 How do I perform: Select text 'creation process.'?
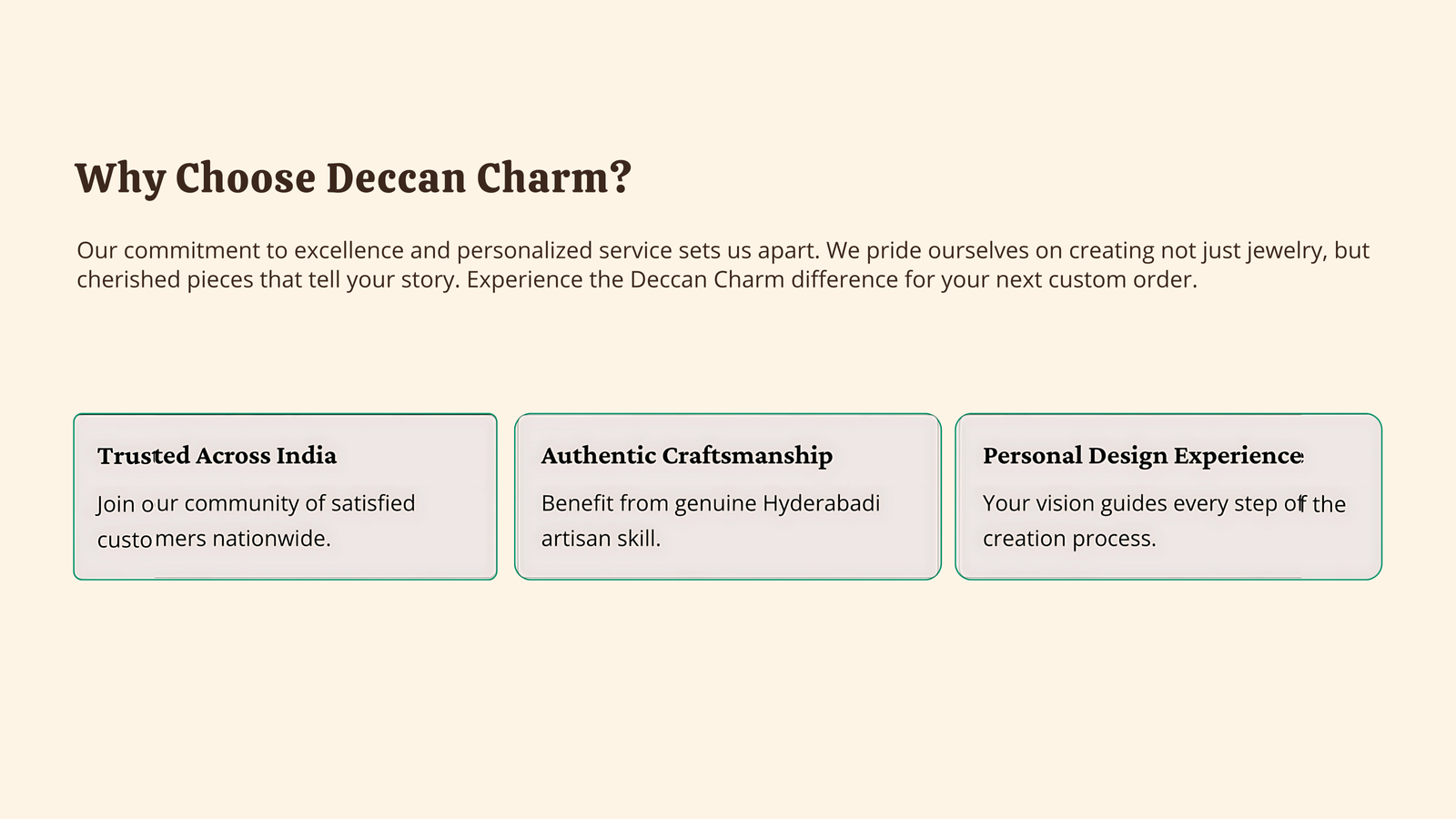[1069, 539]
